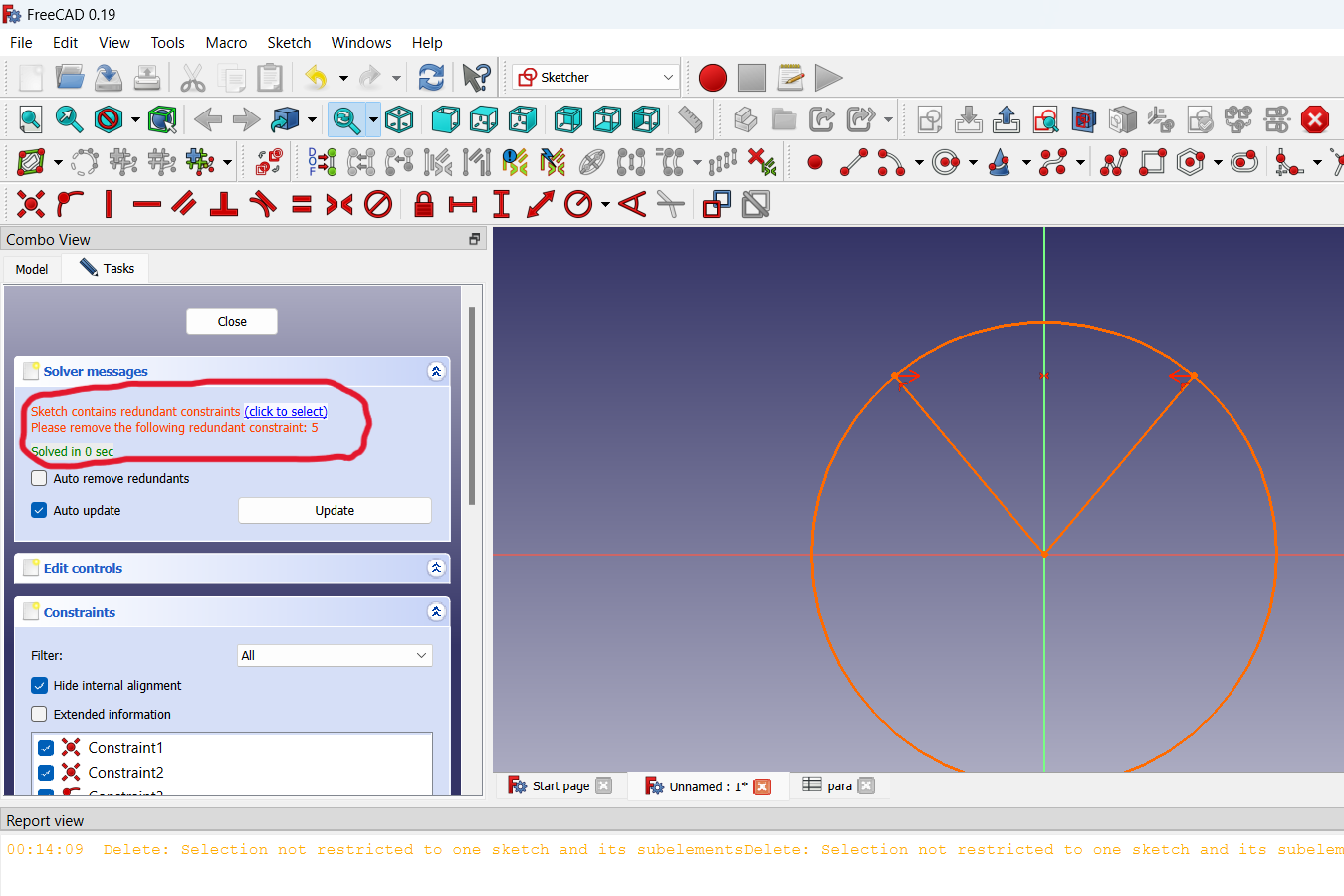
Task: Open the file with folder icon
Action: click(70, 78)
